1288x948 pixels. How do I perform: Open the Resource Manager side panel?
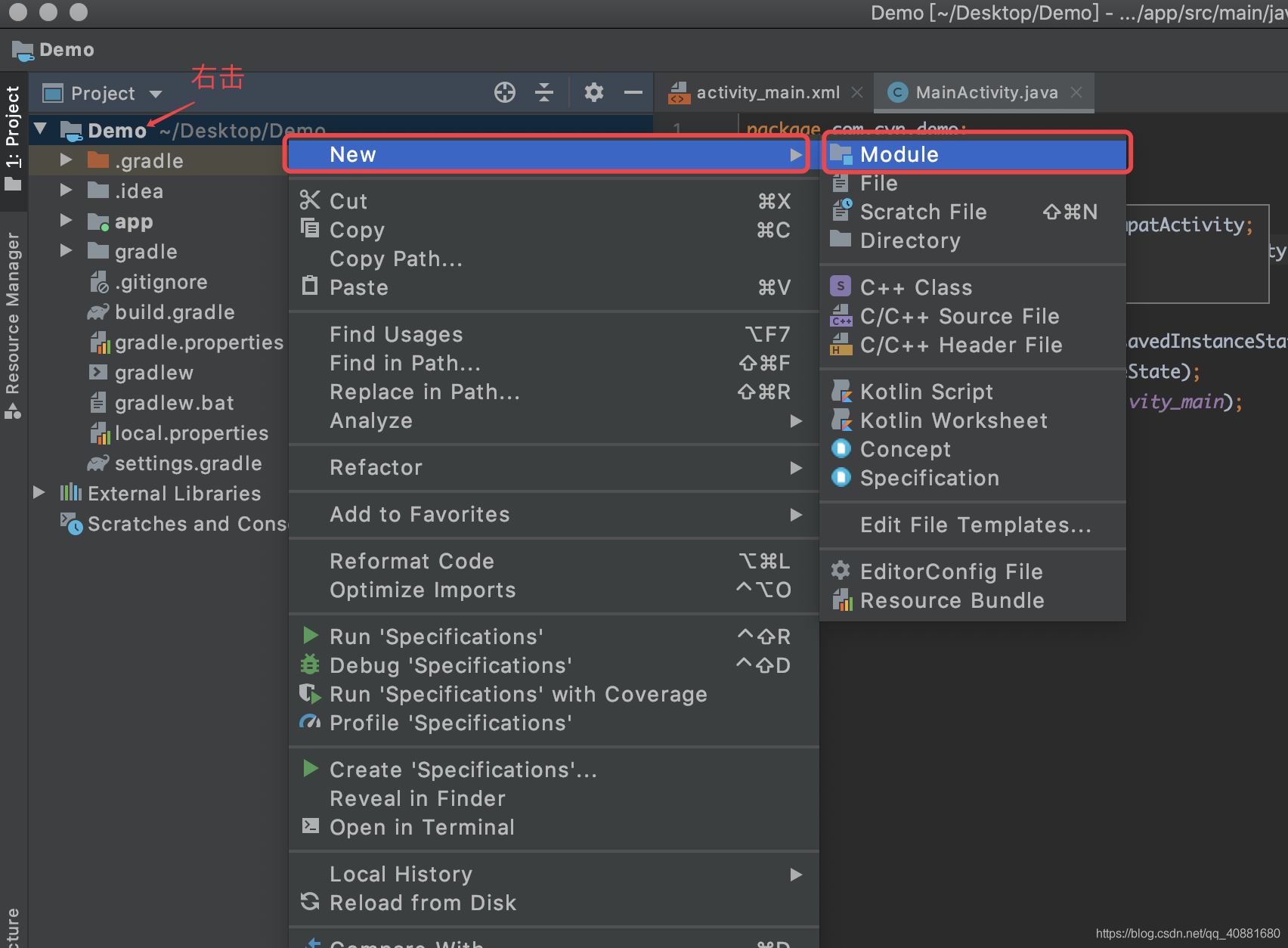[13, 318]
